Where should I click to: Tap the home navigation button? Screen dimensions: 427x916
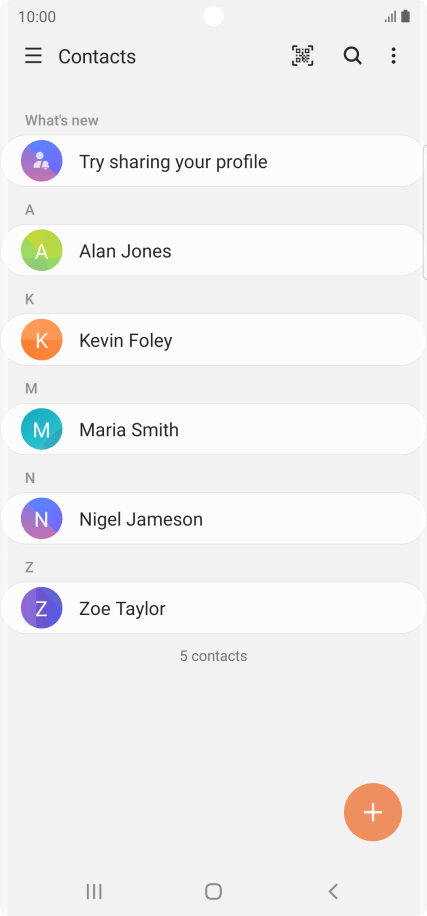213,891
